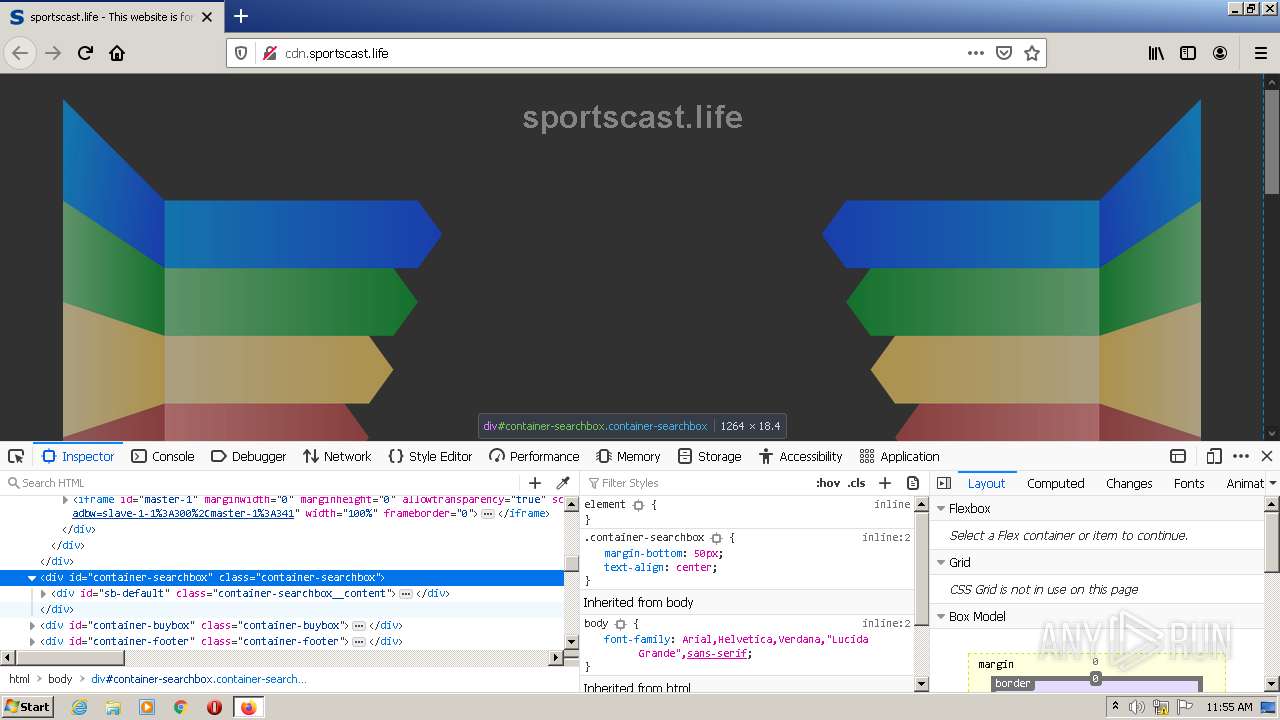Collapse the container-searchbox div node

click(32, 578)
